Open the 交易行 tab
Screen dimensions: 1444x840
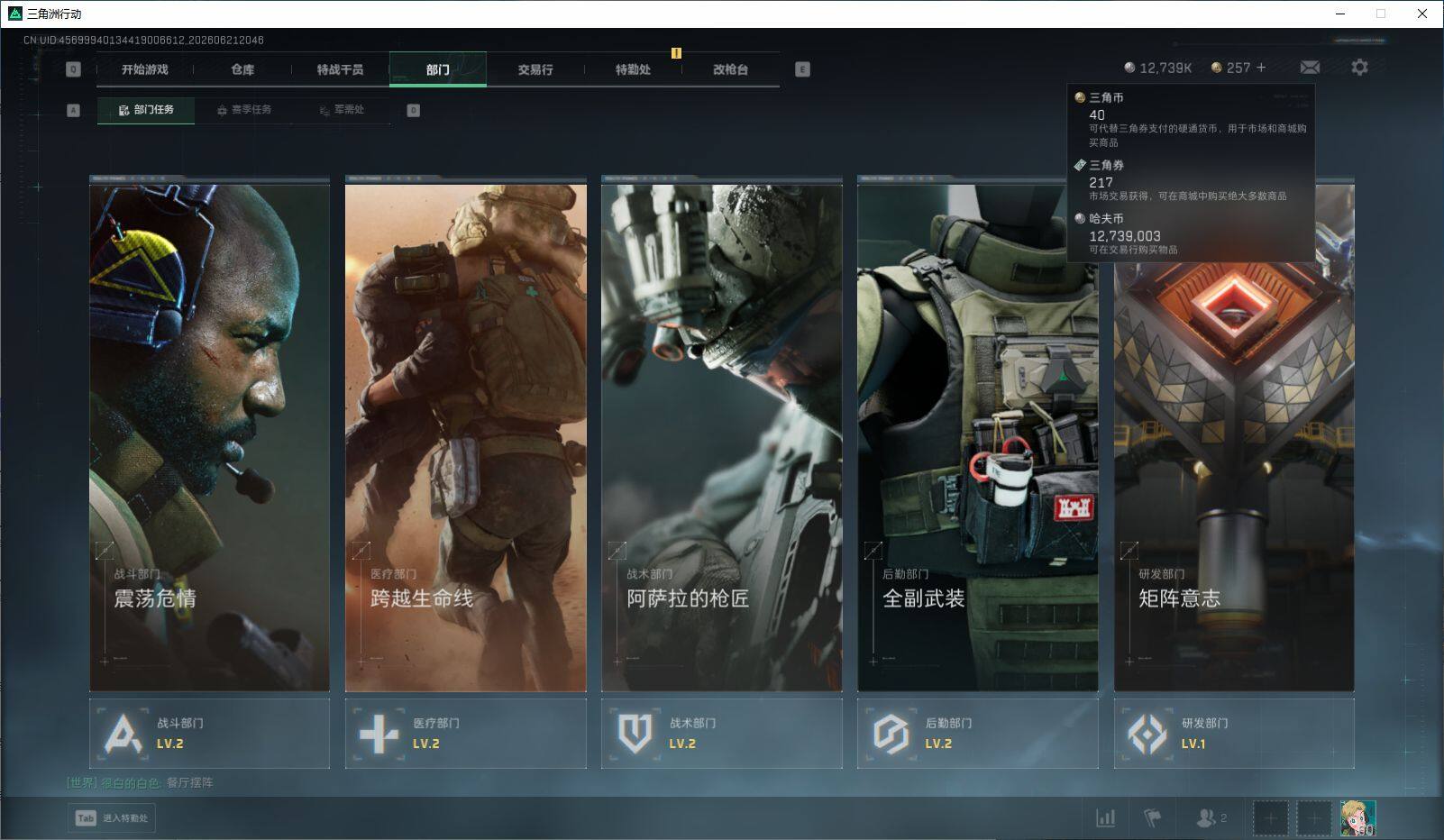coord(535,69)
